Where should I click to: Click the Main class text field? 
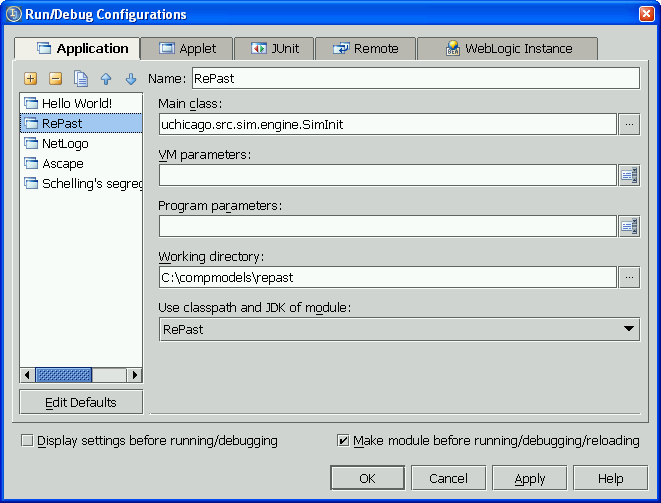pos(388,124)
